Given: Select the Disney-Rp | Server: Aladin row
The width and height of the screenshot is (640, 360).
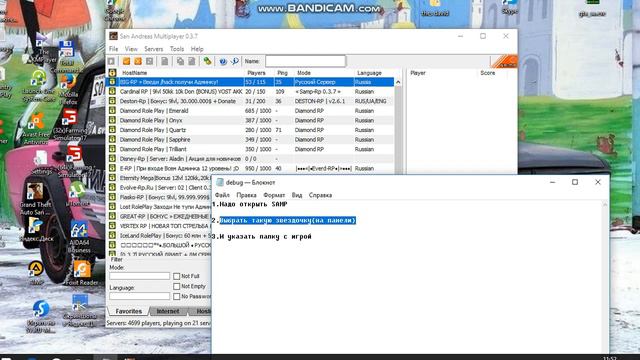Looking at the screenshot, I should point(250,159).
